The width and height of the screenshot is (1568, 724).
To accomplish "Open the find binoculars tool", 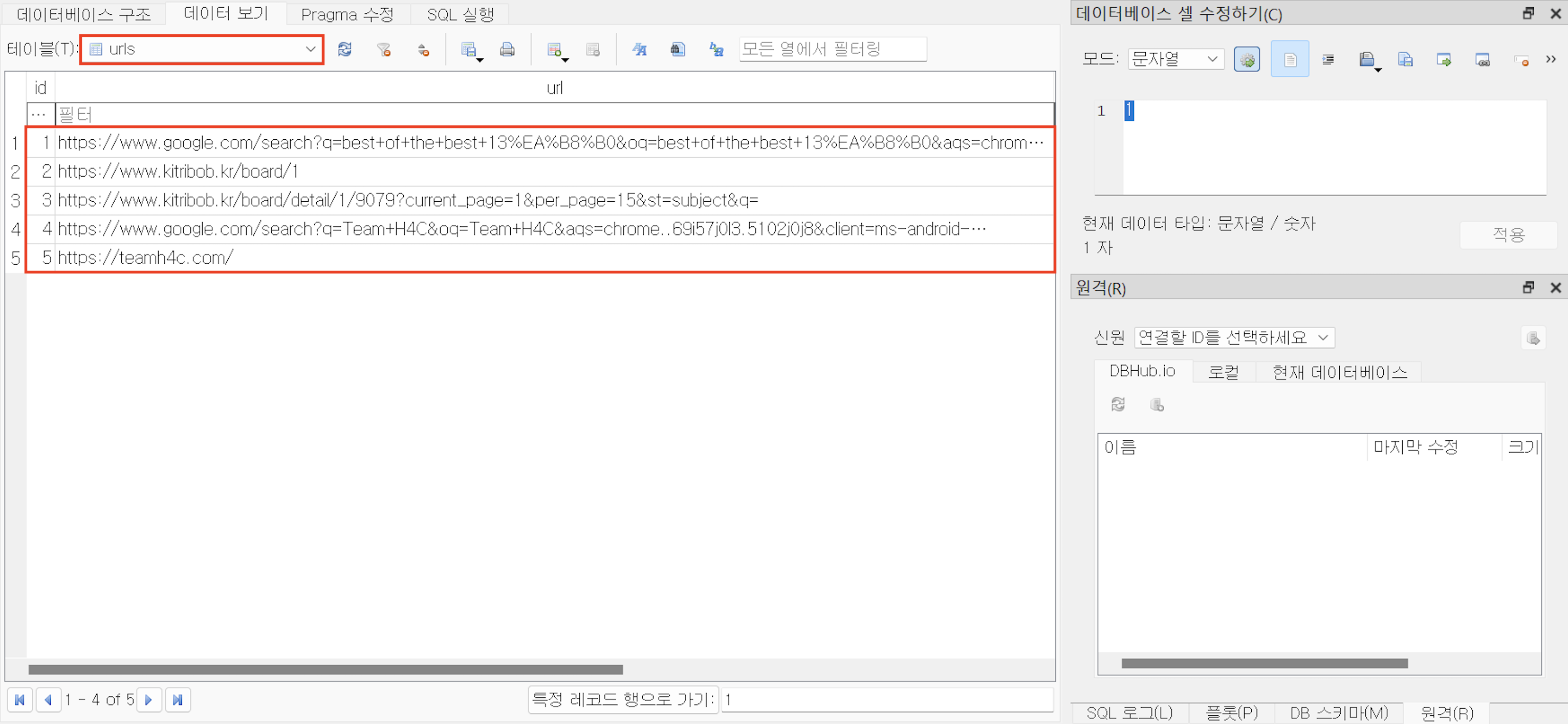I will click(x=678, y=49).
